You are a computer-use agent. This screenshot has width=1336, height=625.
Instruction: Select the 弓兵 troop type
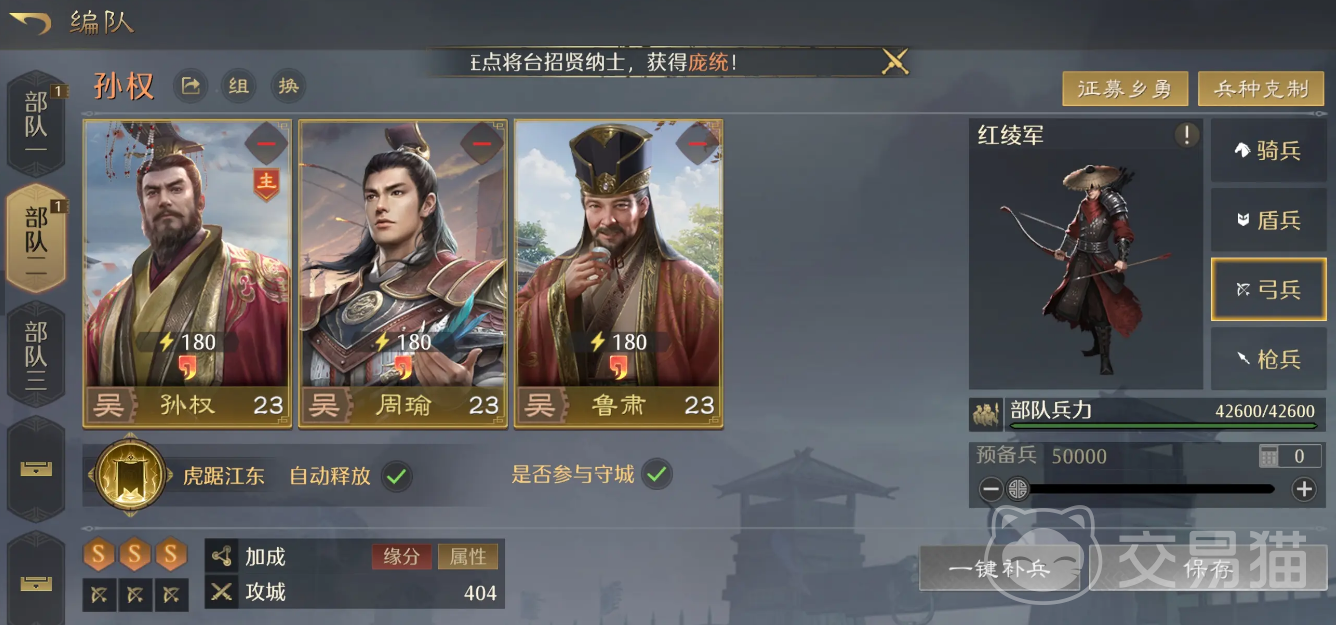(x=1269, y=289)
